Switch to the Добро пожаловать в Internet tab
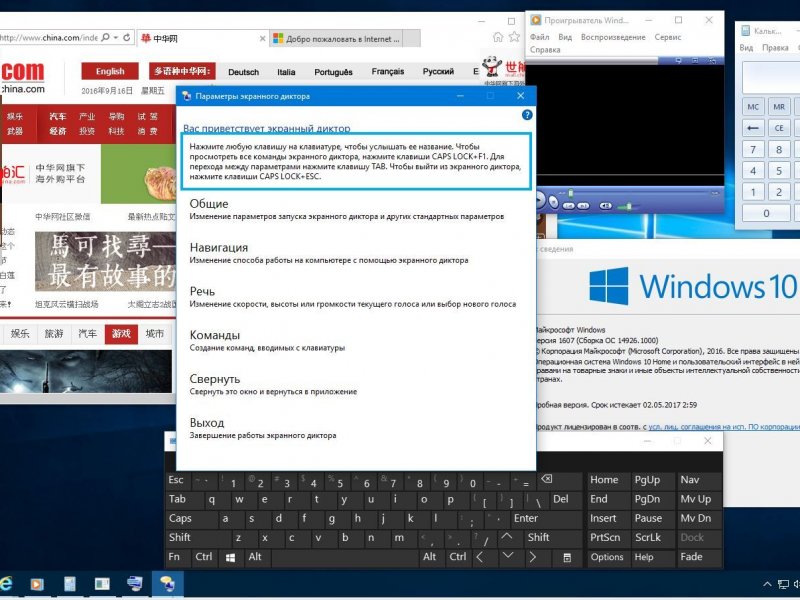800x600 pixels. coord(337,39)
